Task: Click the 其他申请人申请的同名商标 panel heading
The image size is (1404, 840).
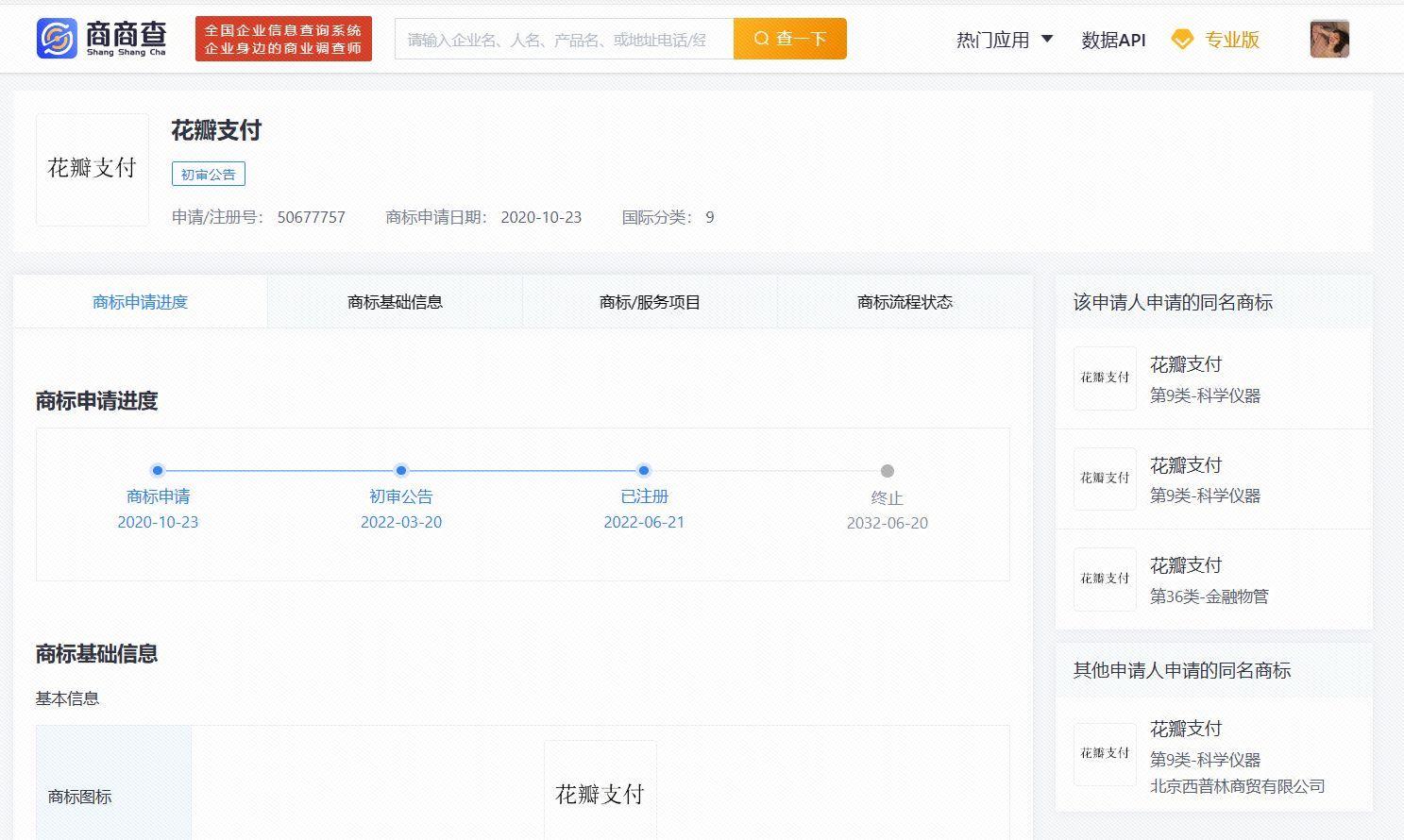Action: click(1182, 671)
